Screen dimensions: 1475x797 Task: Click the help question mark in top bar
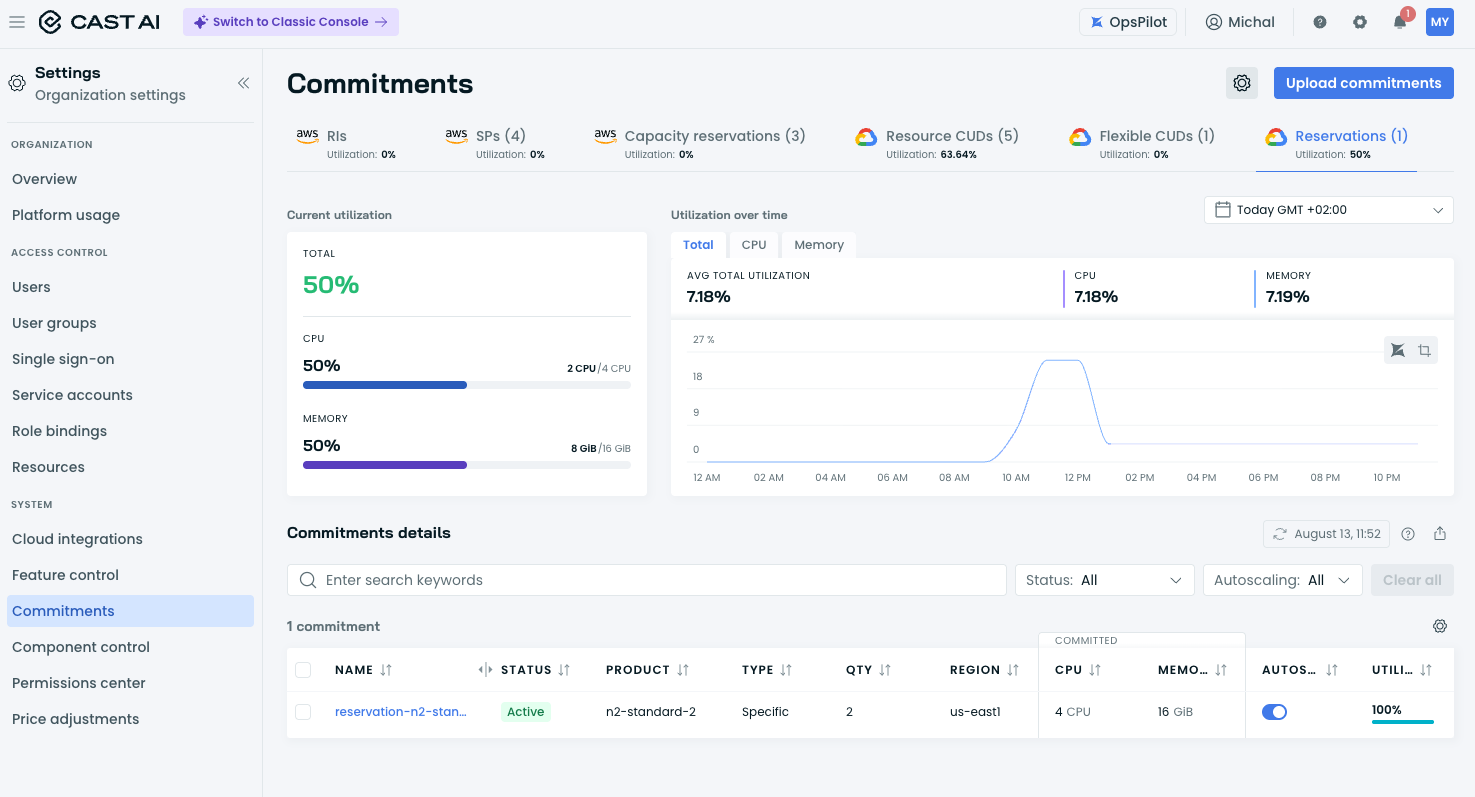(1320, 22)
